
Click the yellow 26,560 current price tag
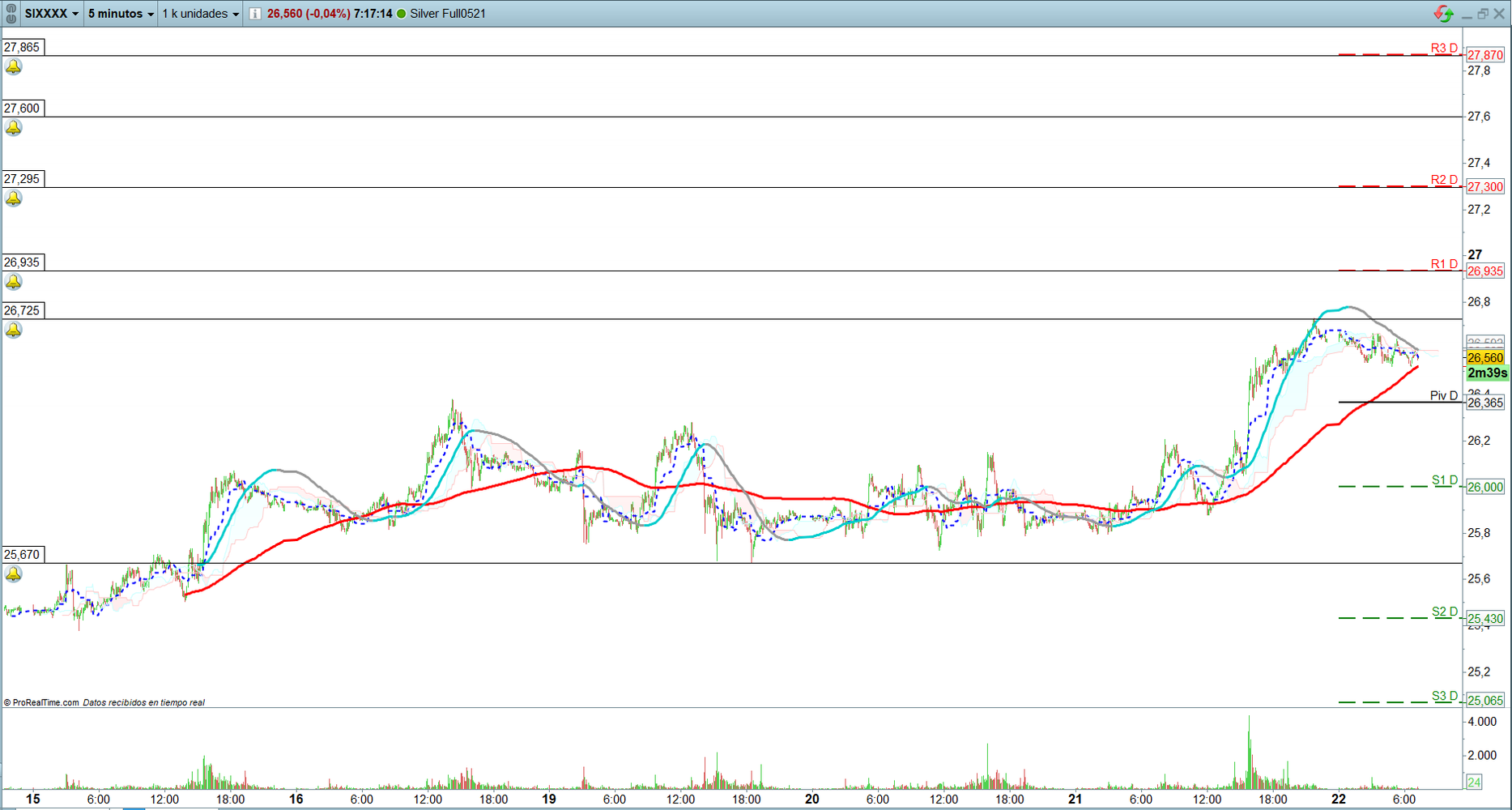coord(1484,358)
